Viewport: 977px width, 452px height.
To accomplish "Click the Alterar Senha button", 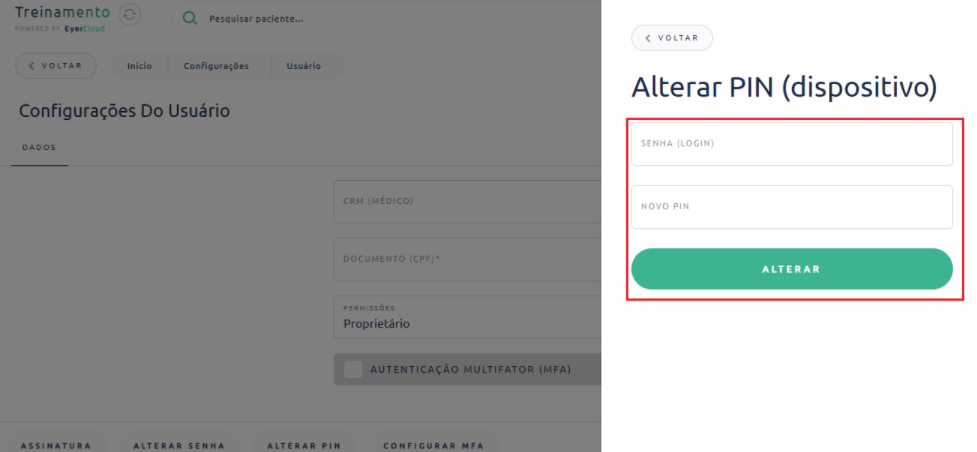I will [x=179, y=445].
